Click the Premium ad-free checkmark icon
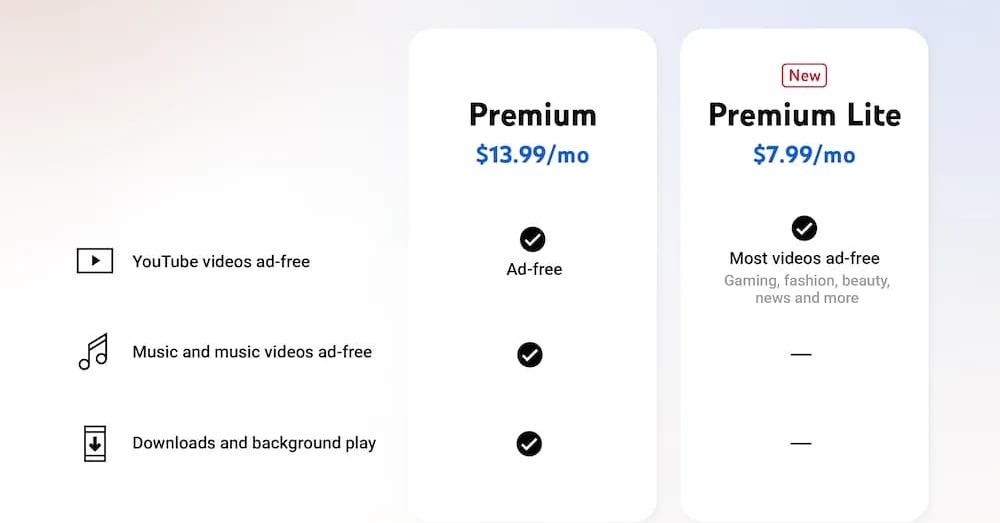Screen dimensions: 1000x523 click(532, 239)
